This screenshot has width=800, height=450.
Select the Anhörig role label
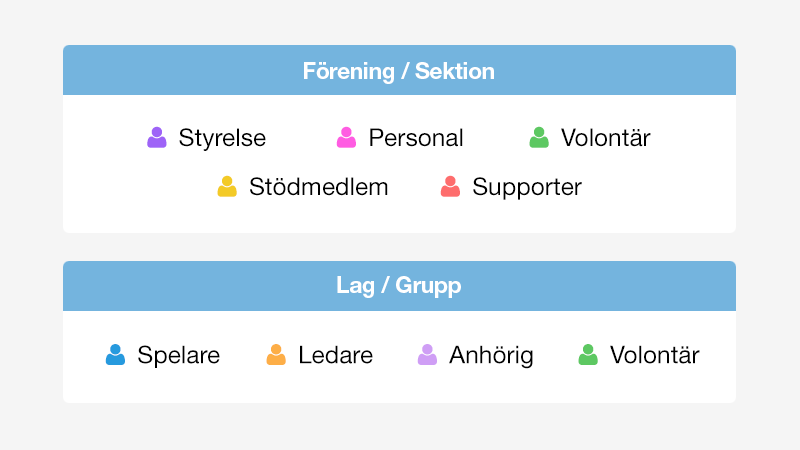(x=491, y=355)
